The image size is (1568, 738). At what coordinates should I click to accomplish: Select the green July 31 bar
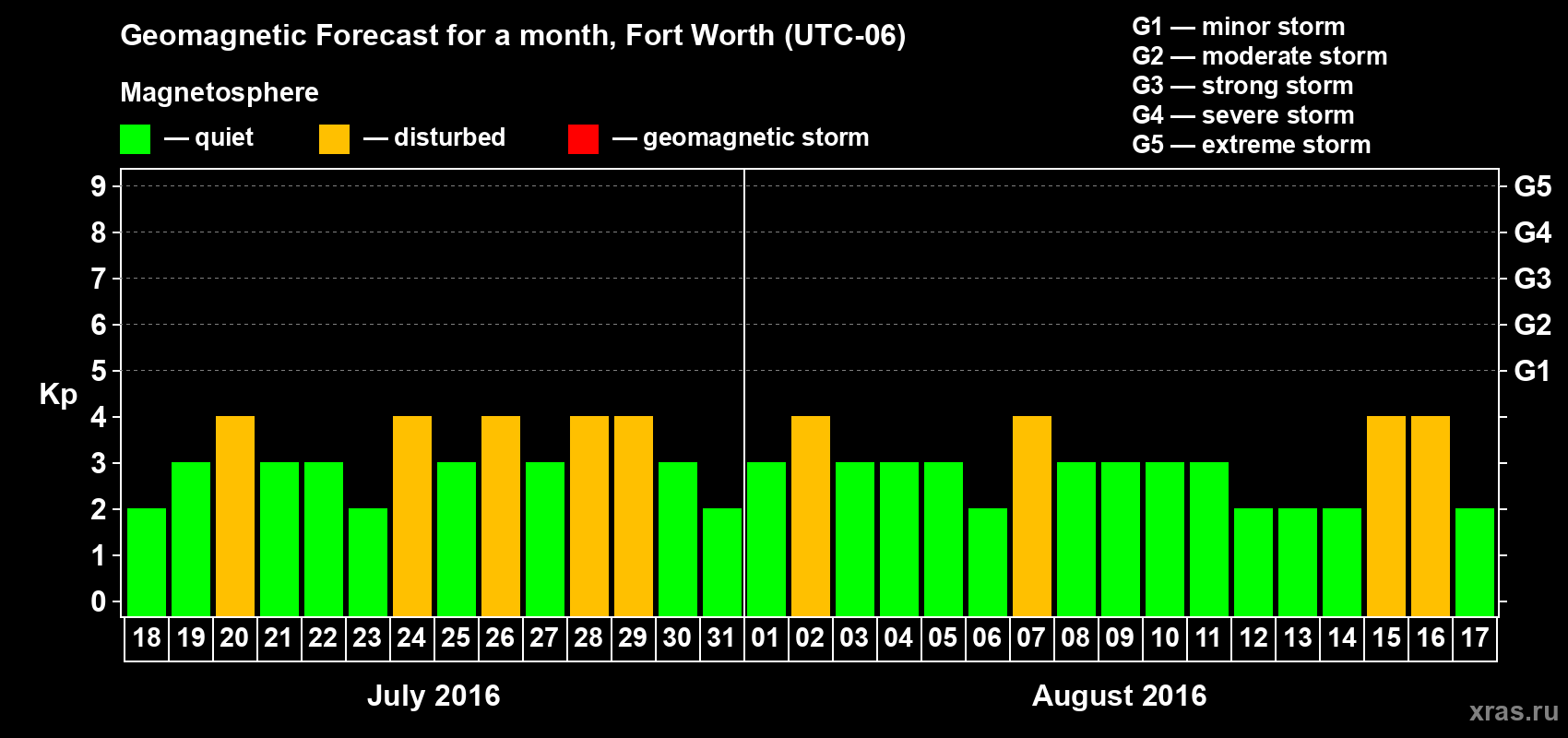[722, 562]
